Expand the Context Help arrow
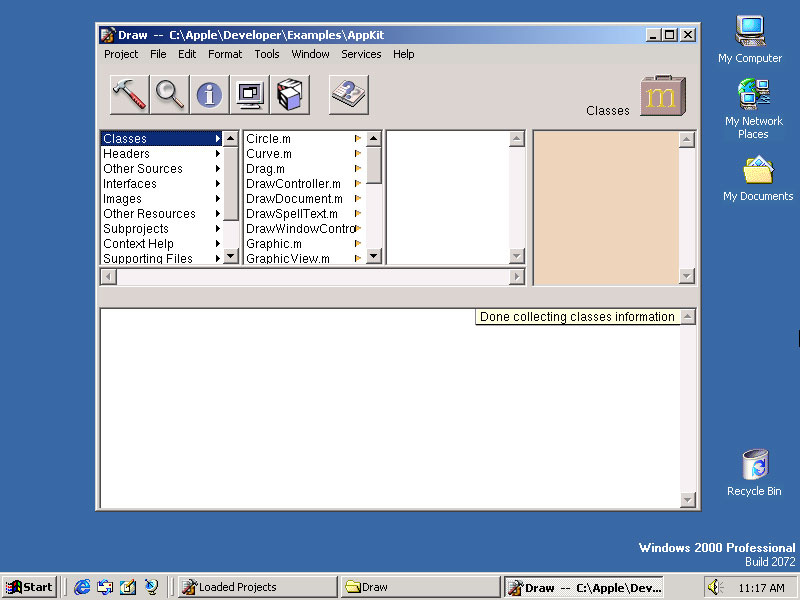This screenshot has height=600, width=800. [x=218, y=243]
